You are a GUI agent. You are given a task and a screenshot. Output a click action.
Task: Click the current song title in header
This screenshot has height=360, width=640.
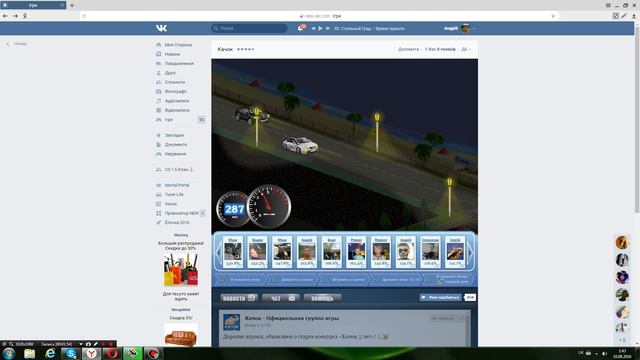tap(369, 29)
